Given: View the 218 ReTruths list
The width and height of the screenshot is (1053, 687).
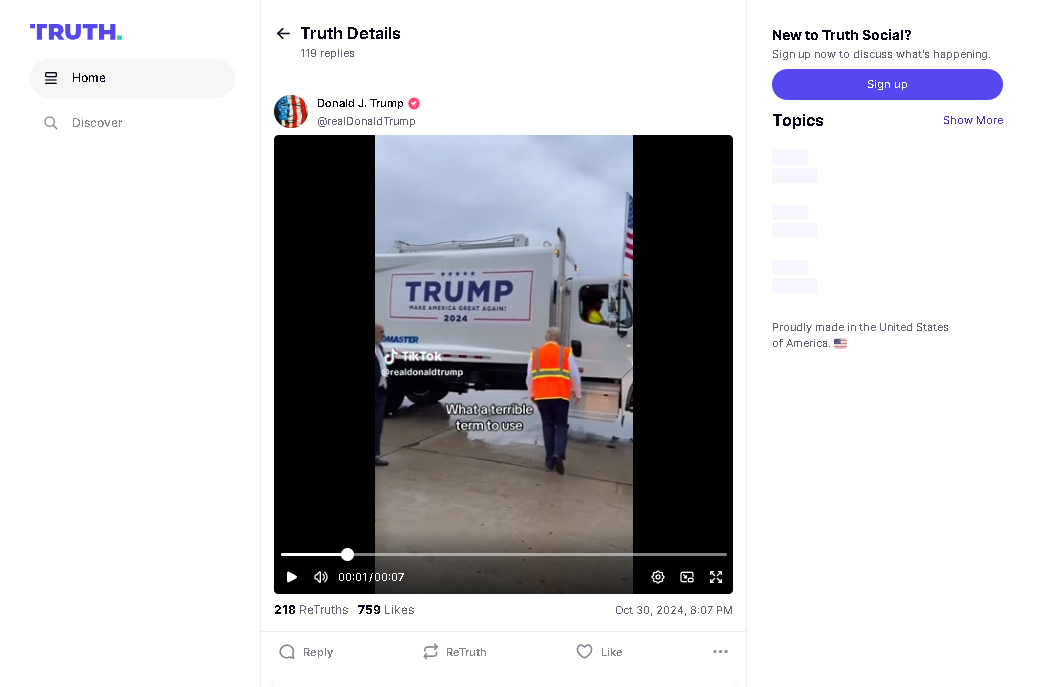Looking at the screenshot, I should coord(311,610).
